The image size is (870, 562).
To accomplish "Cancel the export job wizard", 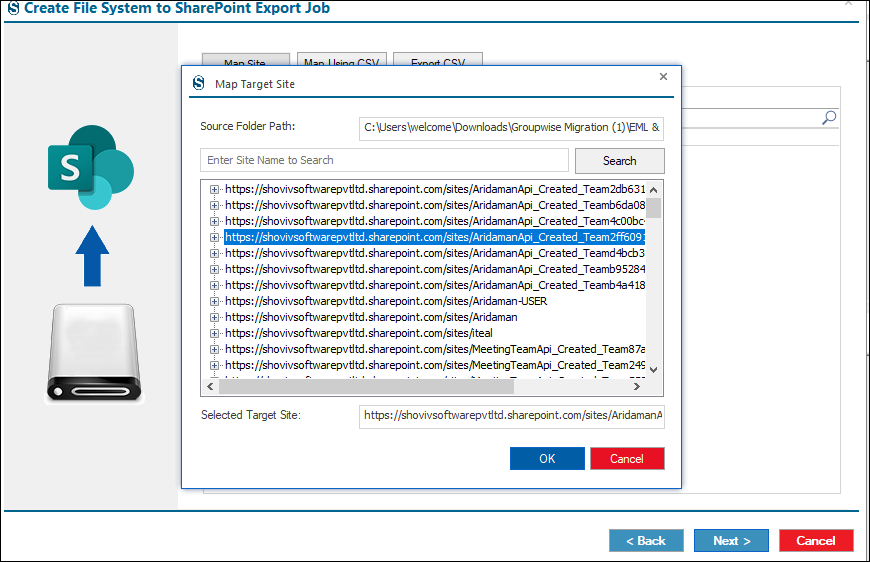I will click(816, 541).
